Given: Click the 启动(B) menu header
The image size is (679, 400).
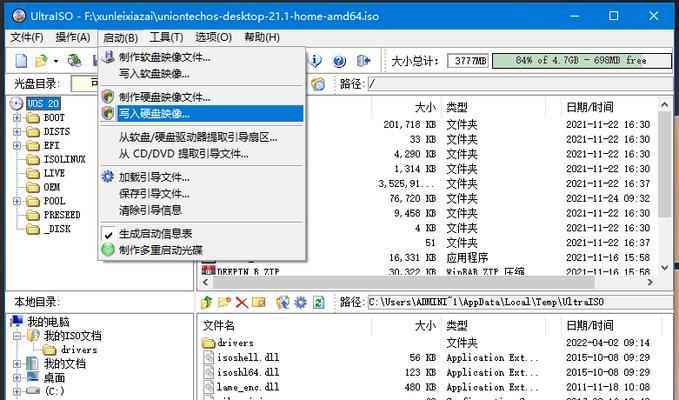Looking at the screenshot, I should [x=120, y=38].
